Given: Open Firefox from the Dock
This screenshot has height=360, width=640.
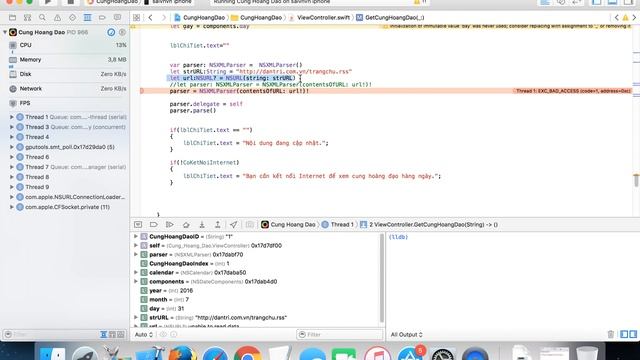Looking at the screenshot, I should click(182, 353).
